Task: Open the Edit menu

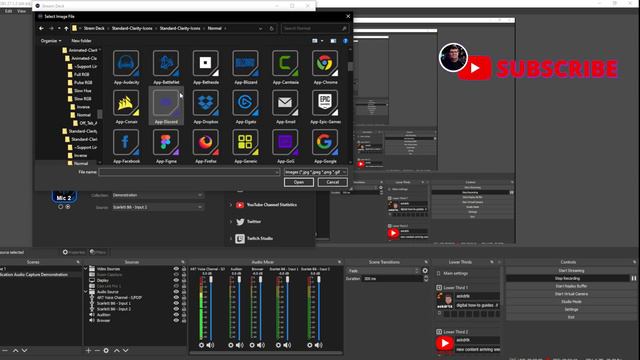Action: point(9,11)
